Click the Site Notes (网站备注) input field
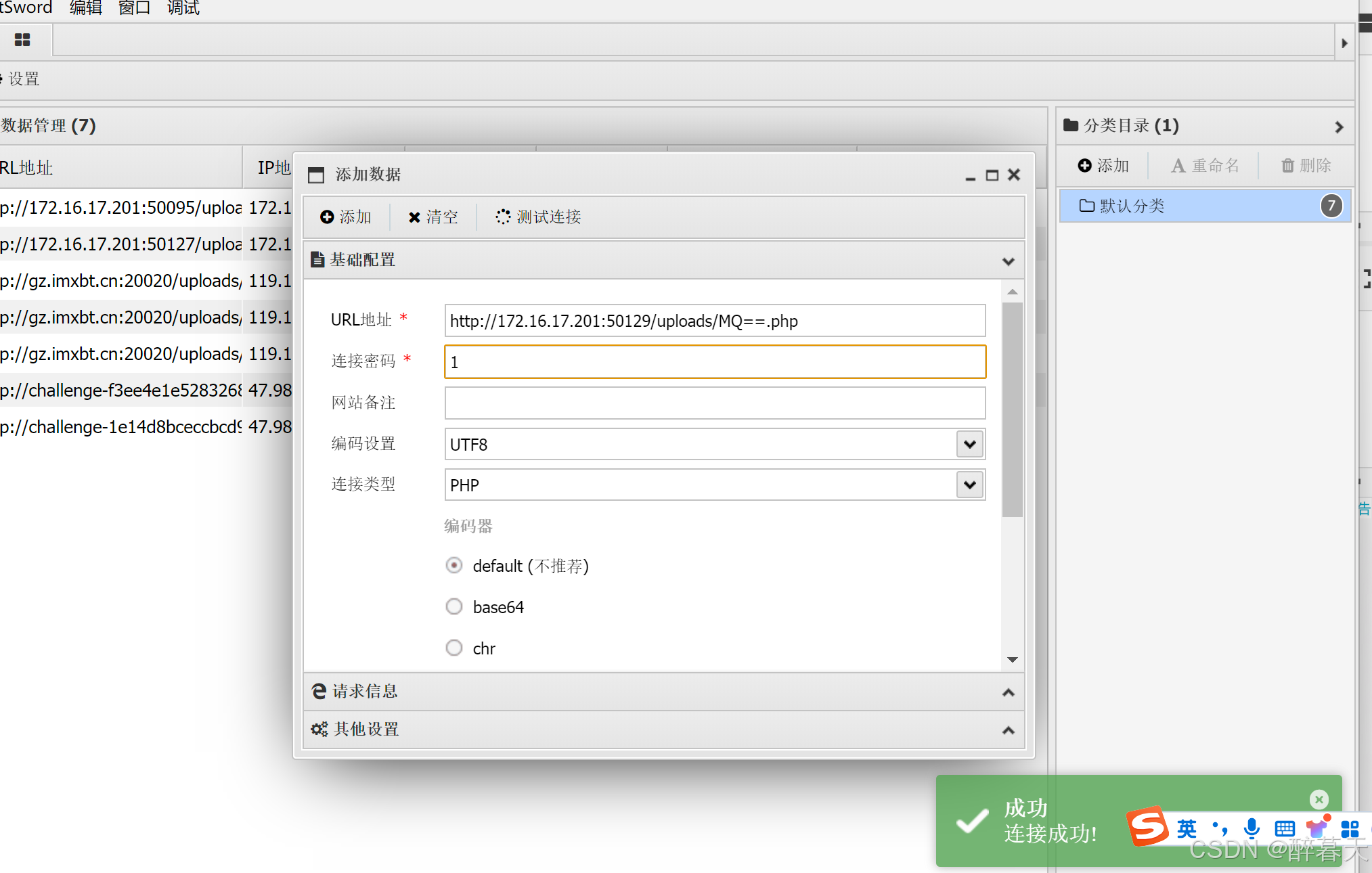This screenshot has height=873, width=1372. pyautogui.click(x=714, y=403)
